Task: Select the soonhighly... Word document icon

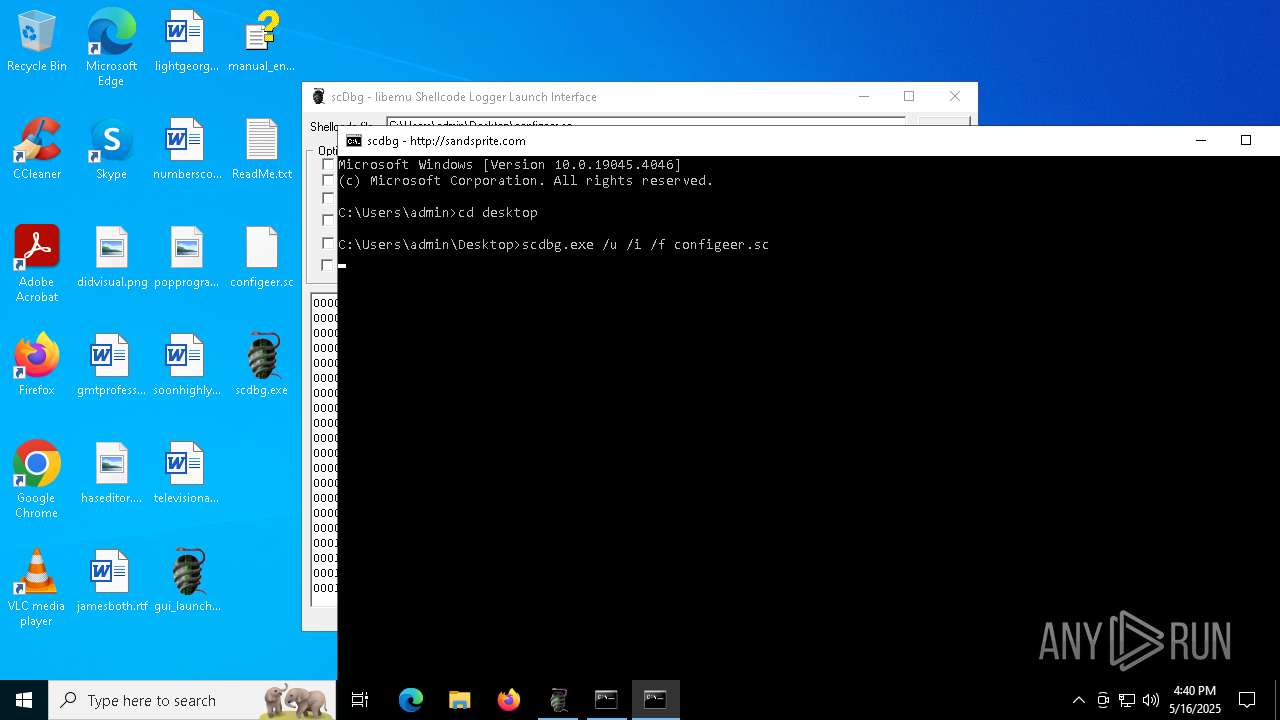Action: click(186, 366)
